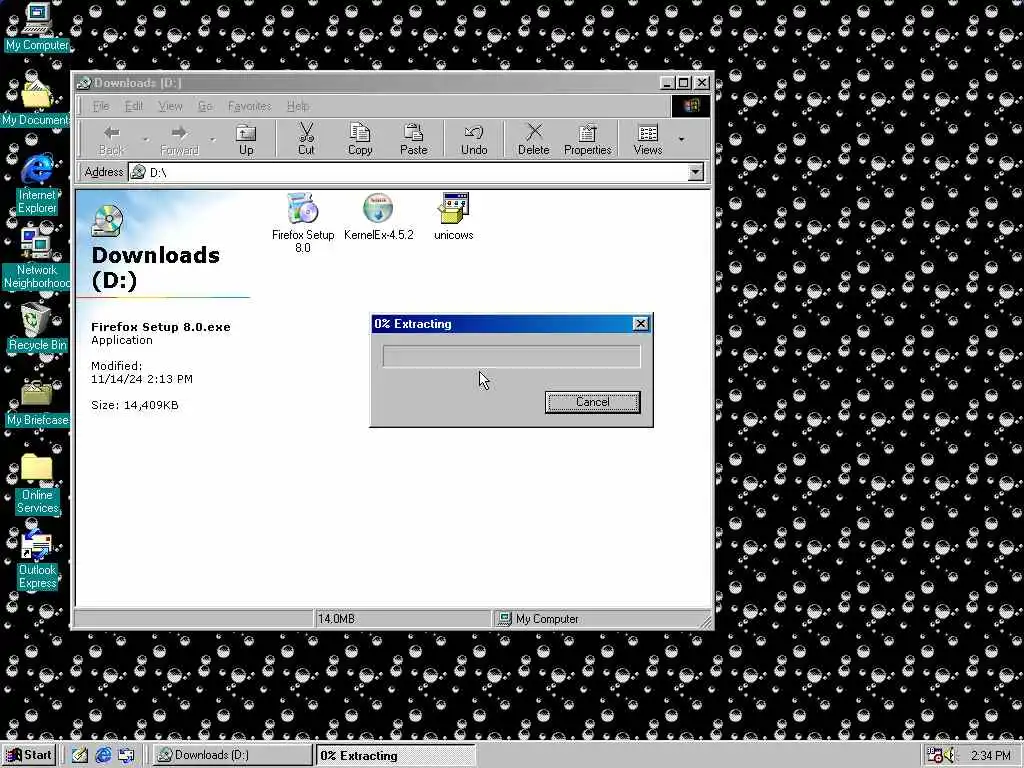
Task: Launch Outlook Express from quick launch
Action: 125,755
